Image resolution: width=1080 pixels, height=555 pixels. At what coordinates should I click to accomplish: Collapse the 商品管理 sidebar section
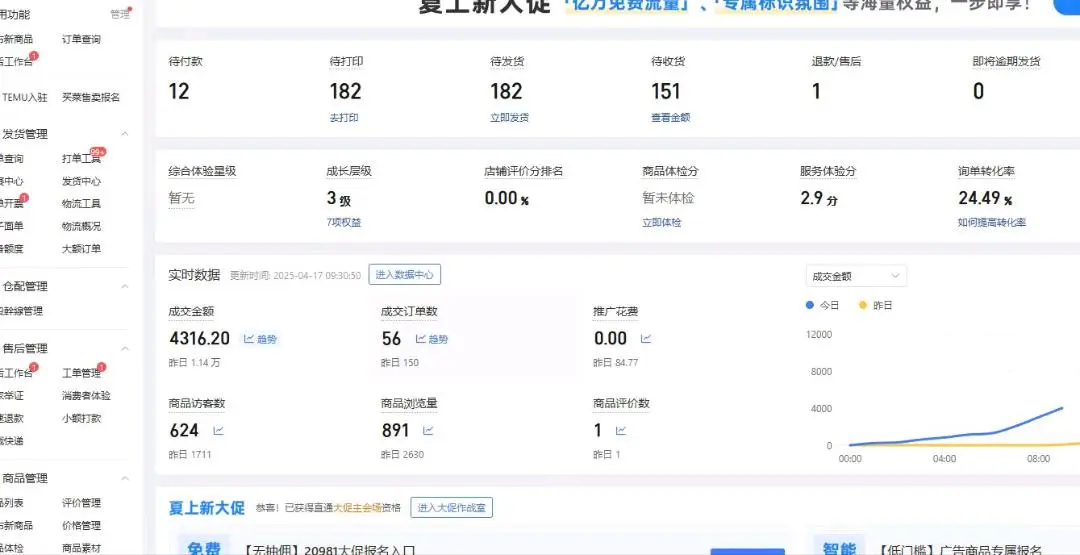point(125,479)
